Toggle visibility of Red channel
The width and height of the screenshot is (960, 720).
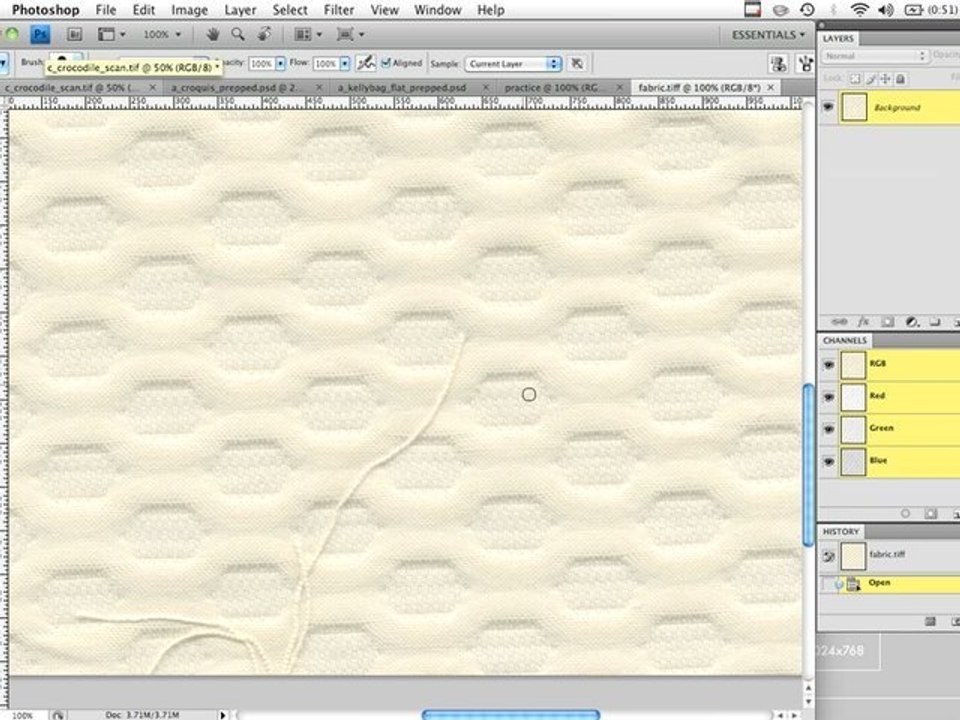tap(828, 397)
